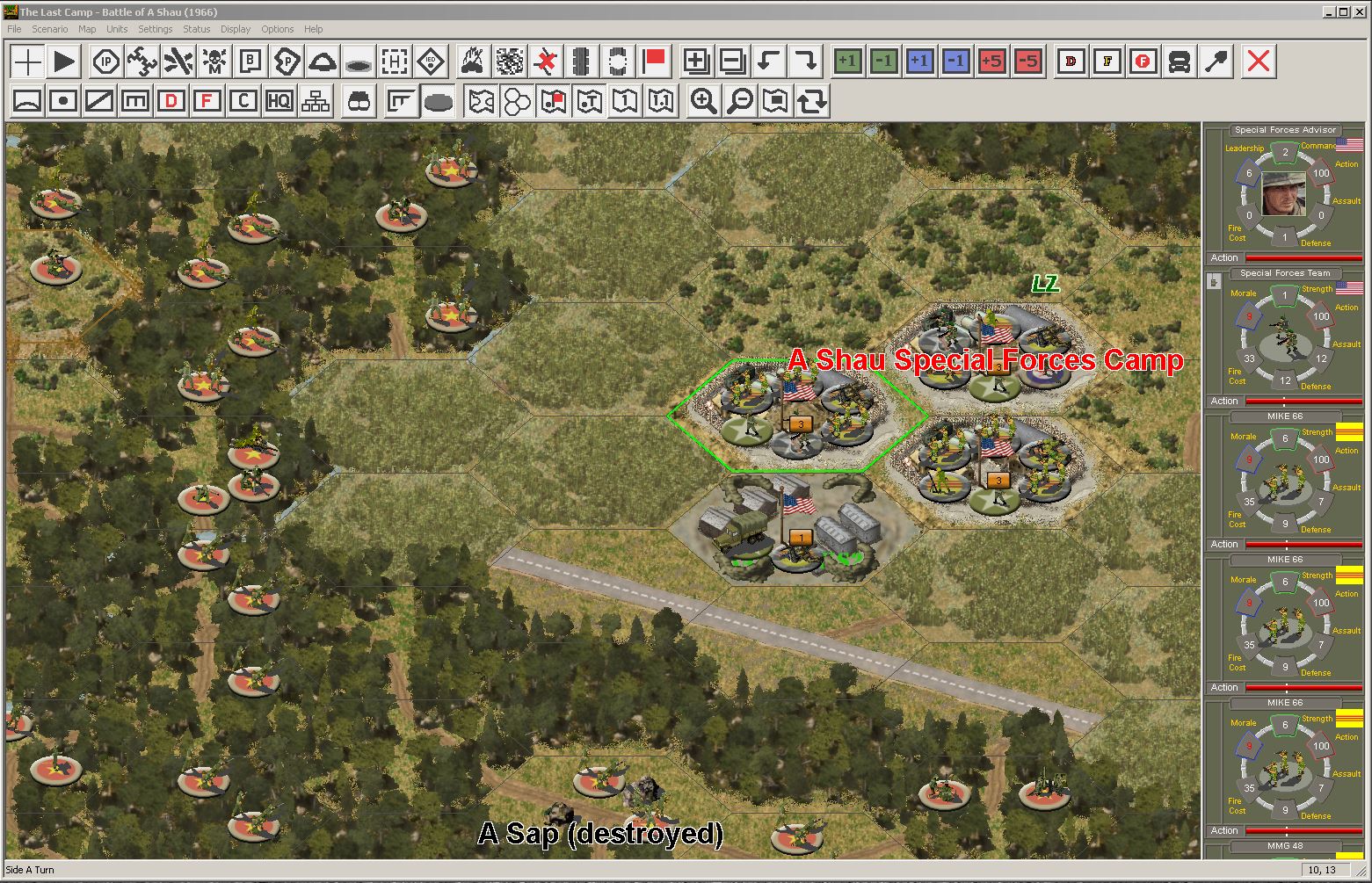
Task: Open the organization chart icon
Action: tap(315, 101)
